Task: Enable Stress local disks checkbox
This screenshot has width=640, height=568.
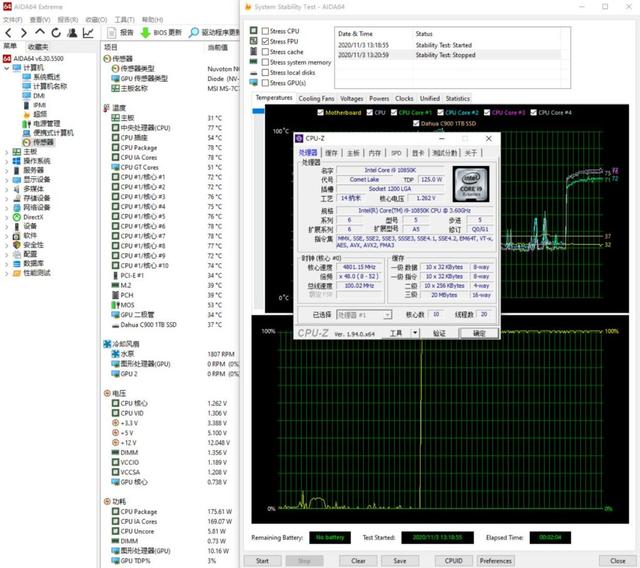Action: pyautogui.click(x=265, y=72)
